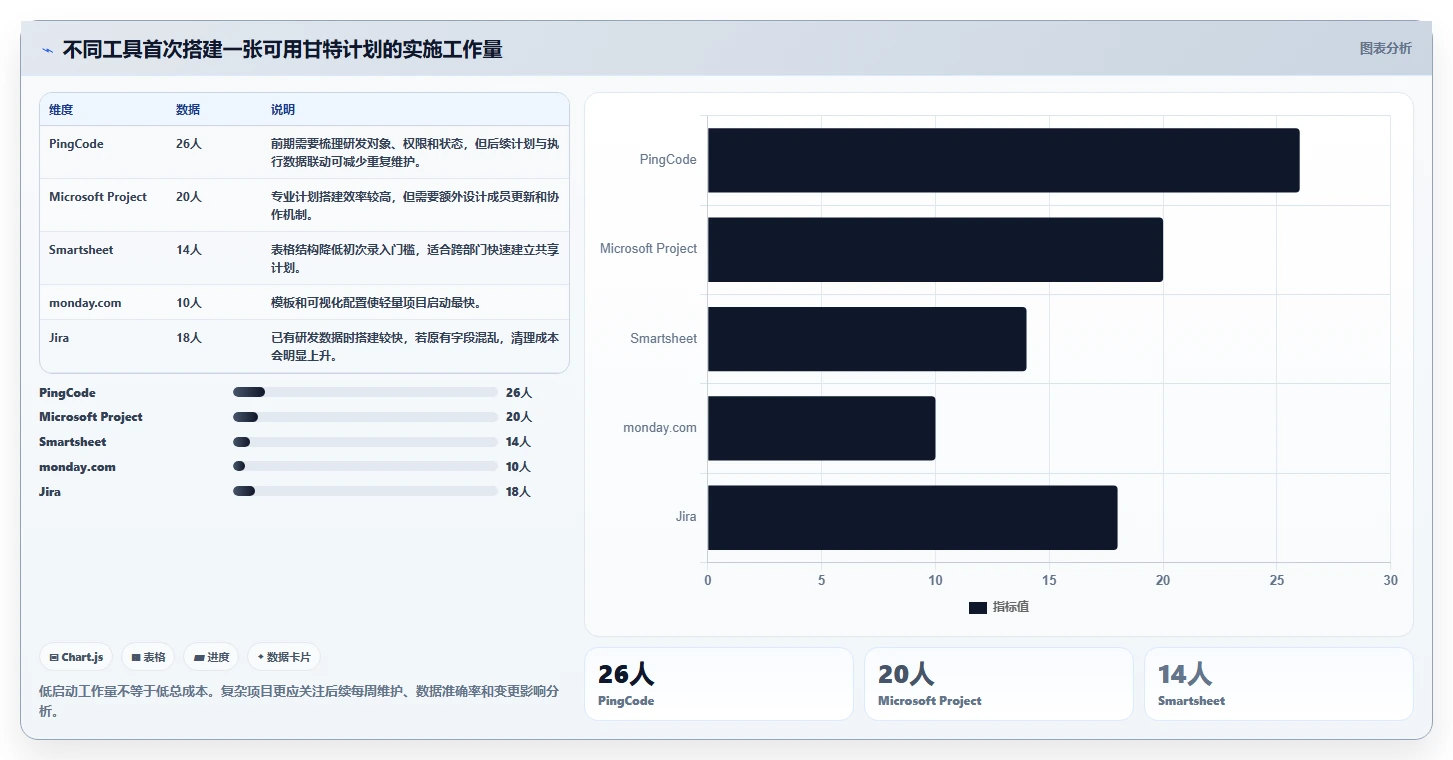Select the 进度 tag chip
This screenshot has height=760, width=1453.
pos(211,657)
